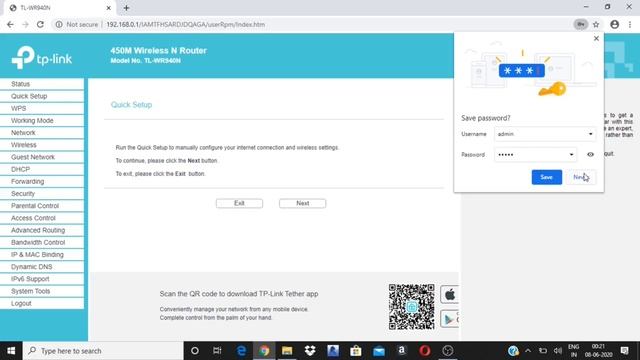
Task: Open System Tools in sidebar
Action: [42, 291]
